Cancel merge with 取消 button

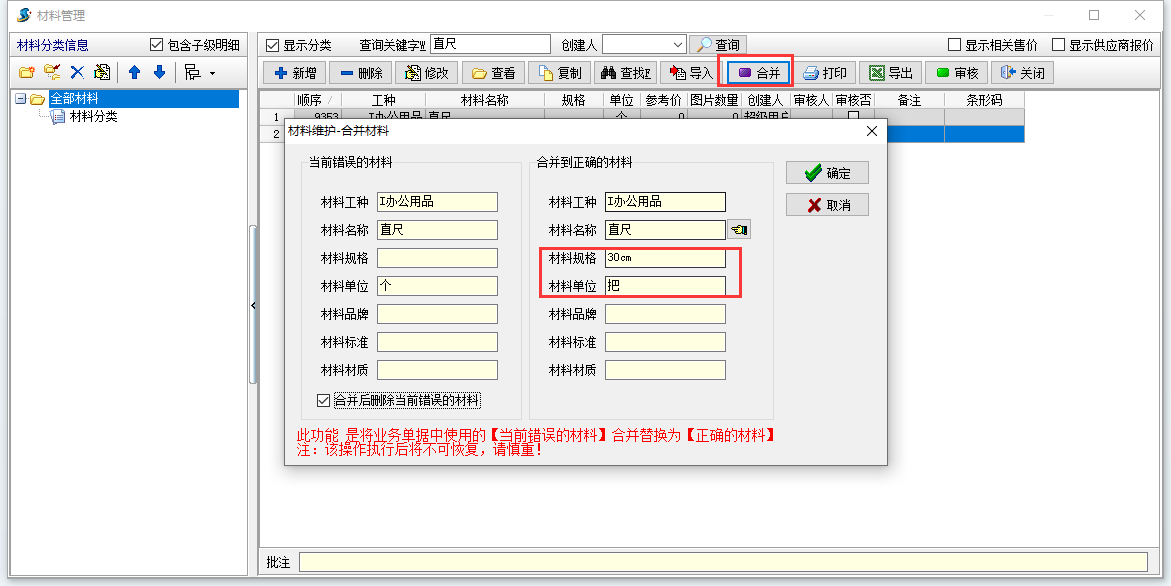(x=827, y=205)
